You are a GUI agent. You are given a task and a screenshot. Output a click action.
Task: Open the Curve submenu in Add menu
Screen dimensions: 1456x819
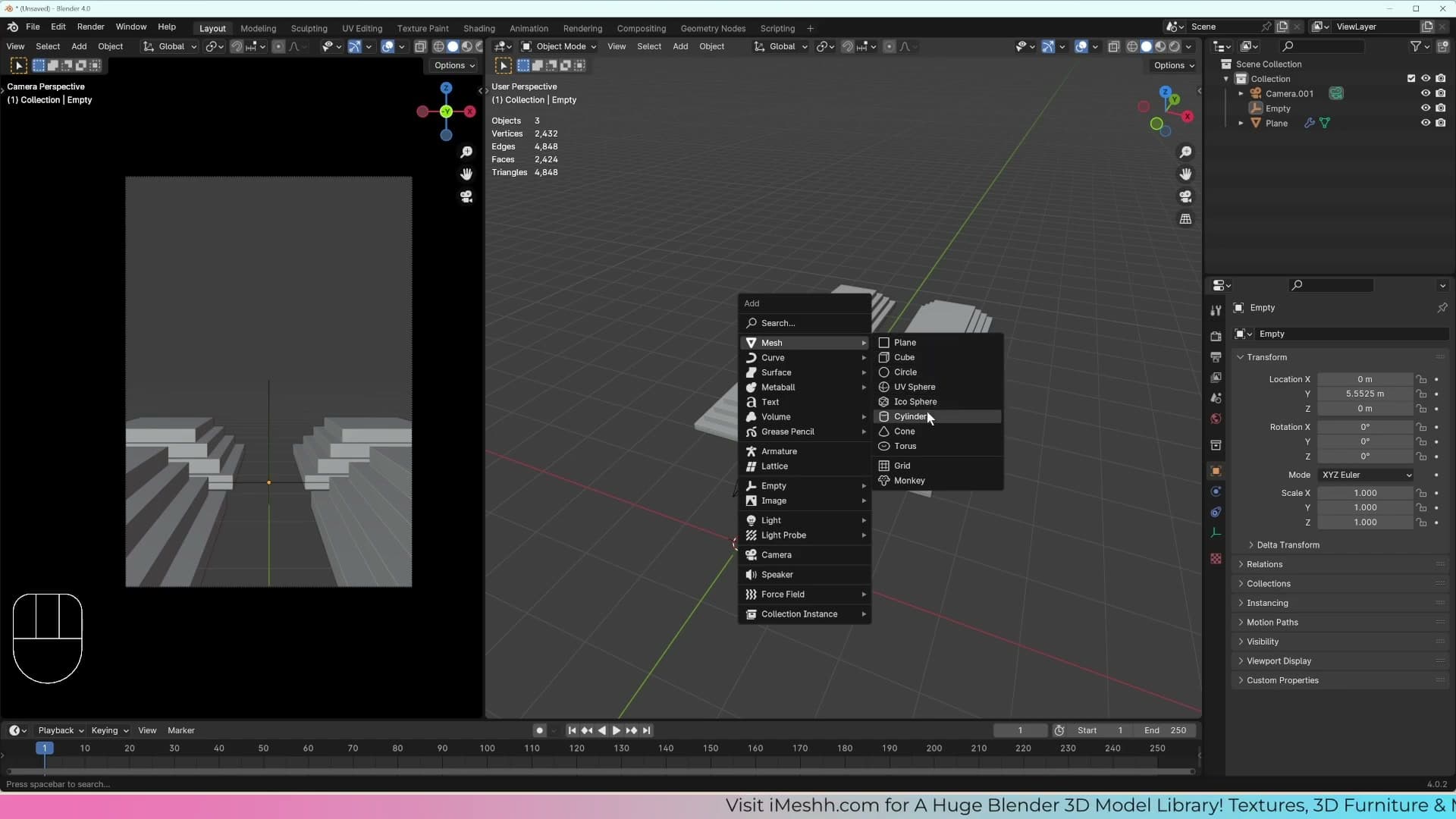[805, 358]
